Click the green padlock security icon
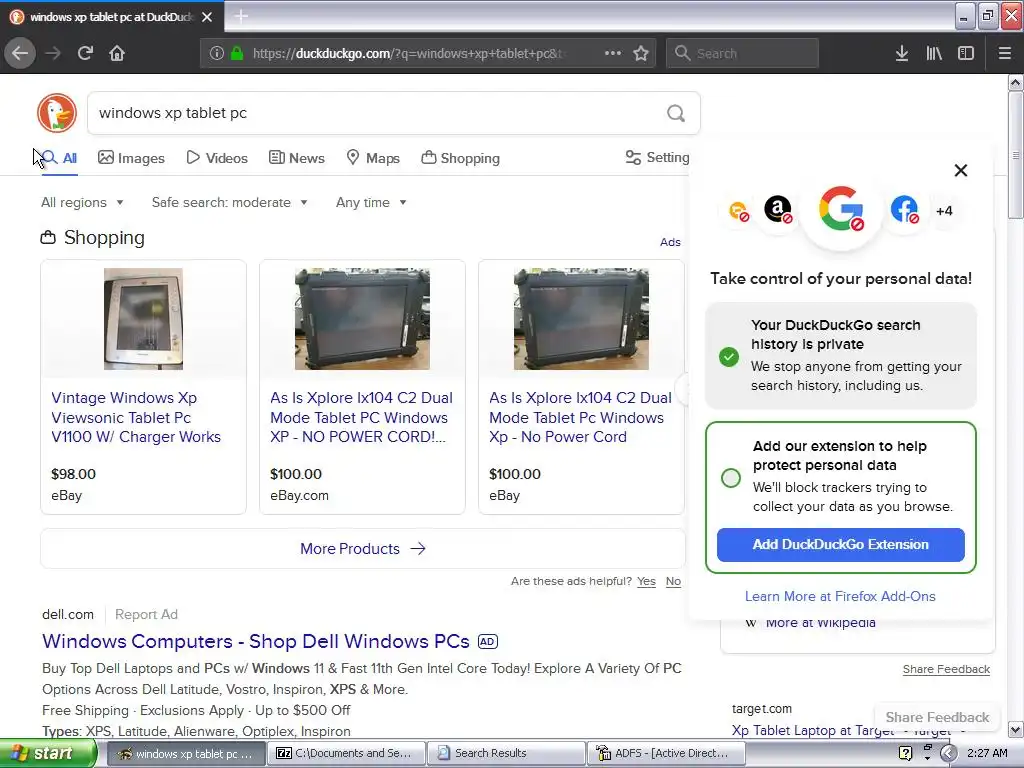The height and width of the screenshot is (768, 1024). 237,54
